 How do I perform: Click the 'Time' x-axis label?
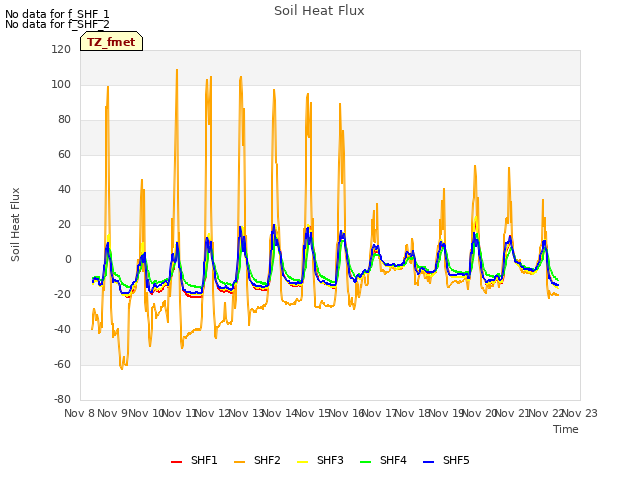566,429
